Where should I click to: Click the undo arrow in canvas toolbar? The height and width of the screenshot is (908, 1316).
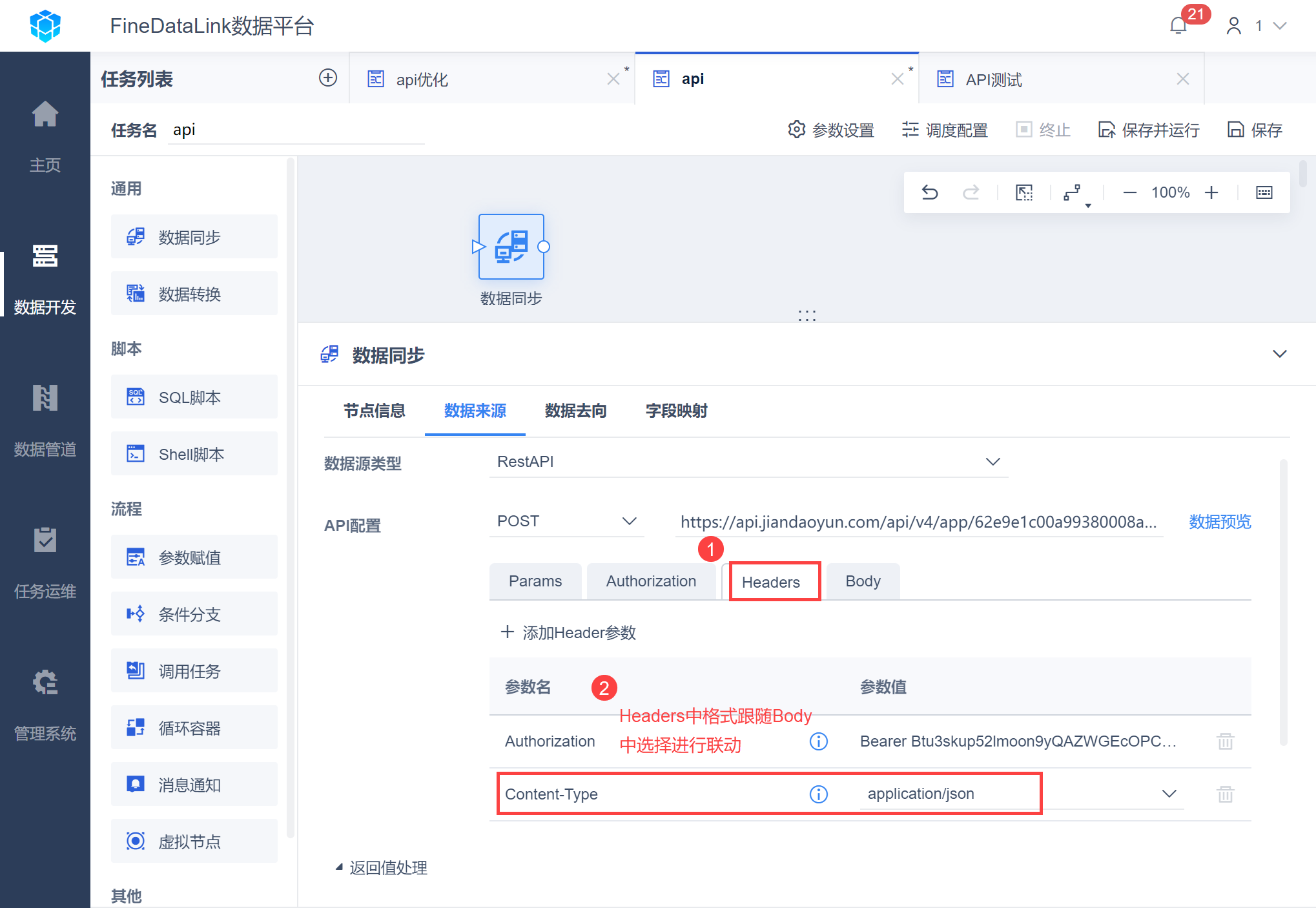[x=930, y=192]
